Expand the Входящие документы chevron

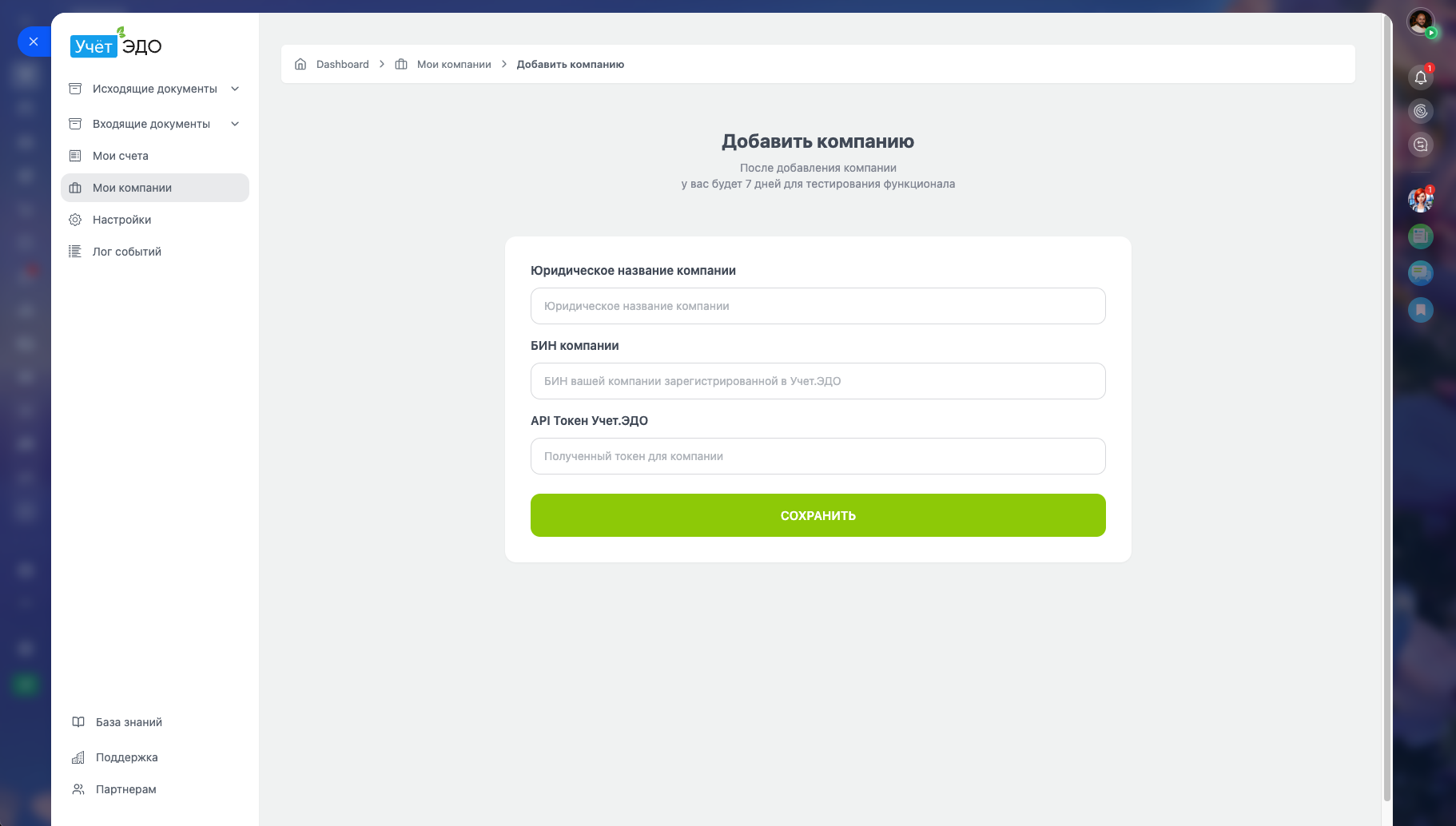[x=235, y=124]
